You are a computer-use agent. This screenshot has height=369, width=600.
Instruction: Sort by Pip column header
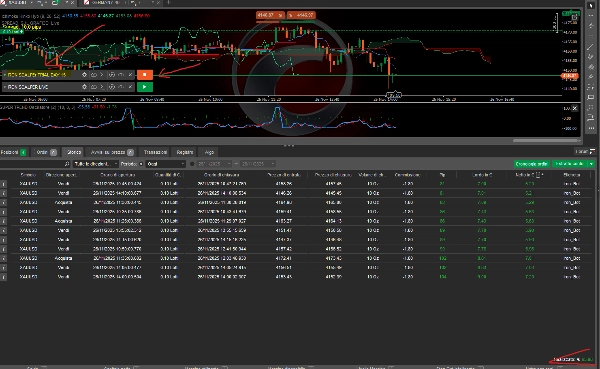(442, 175)
